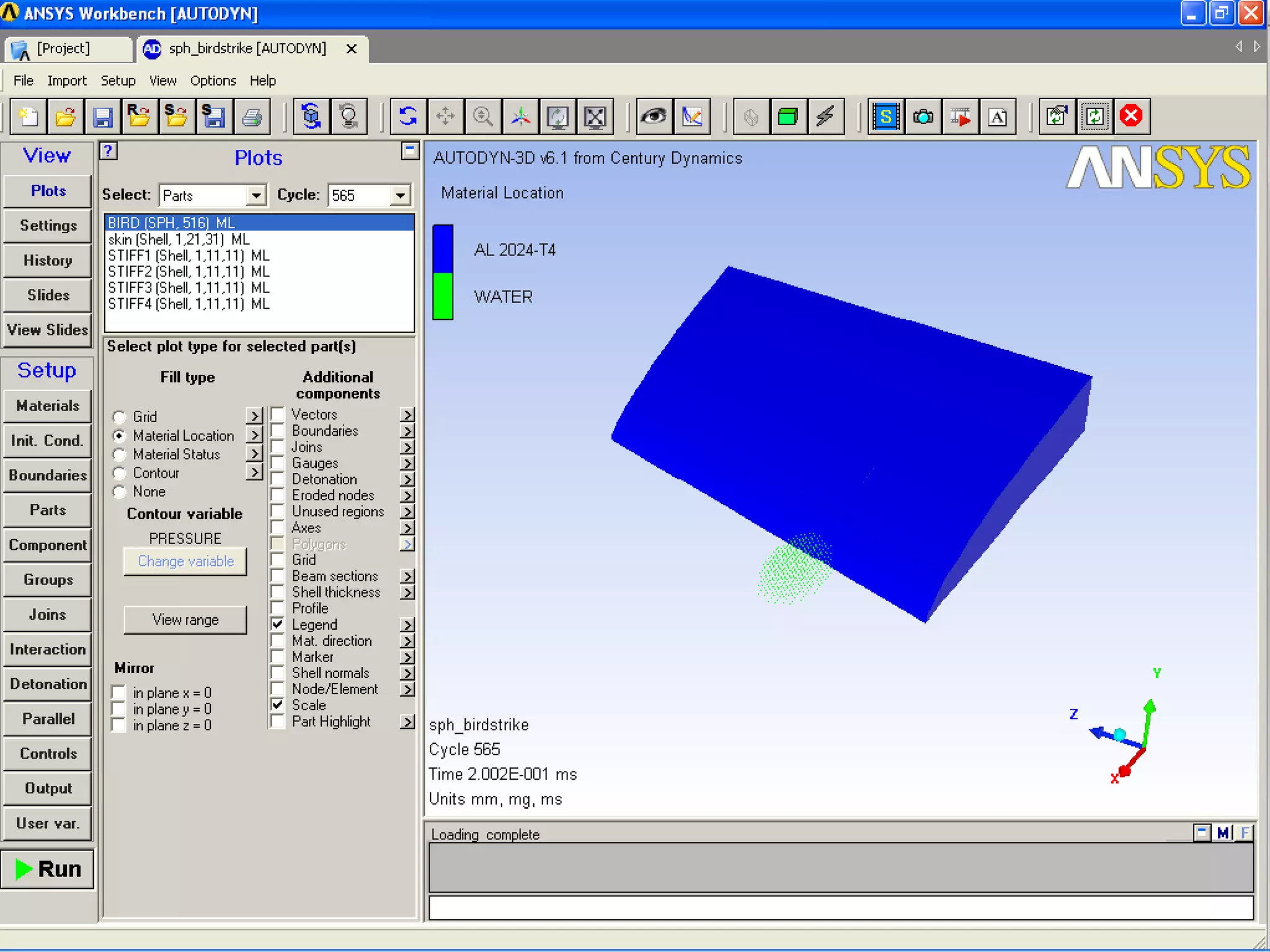This screenshot has height=952, width=1270.
Task: Select the blue rotate arrows tool
Action: 408,117
